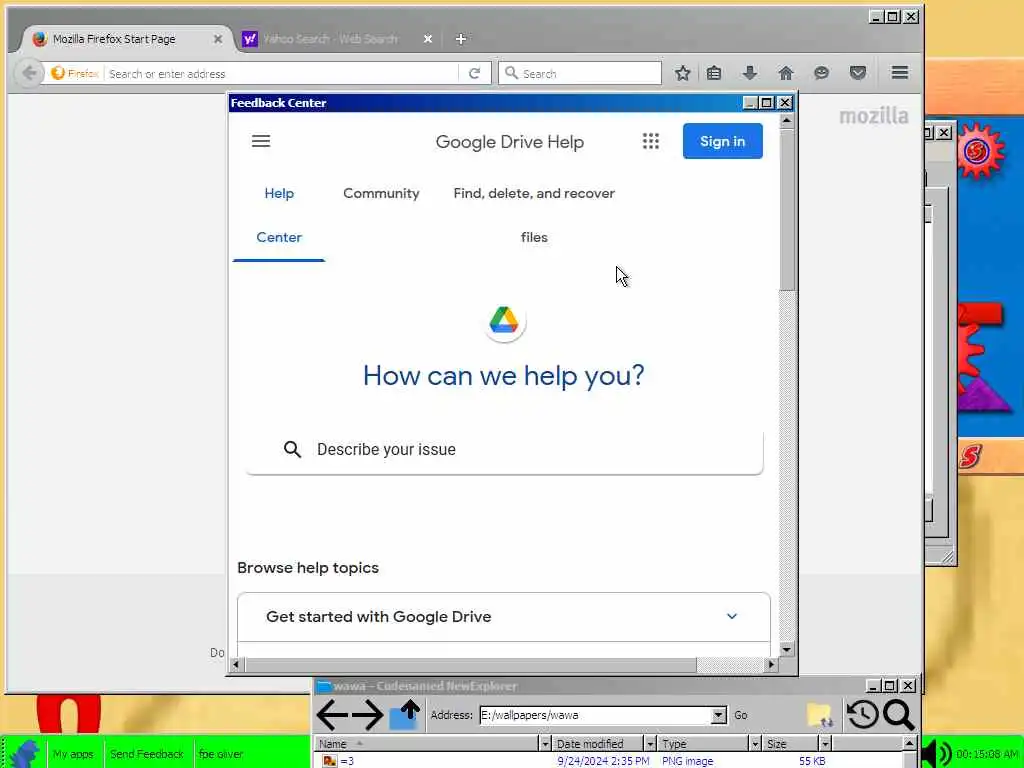
Task: Click the Firefox reload button
Action: (475, 73)
